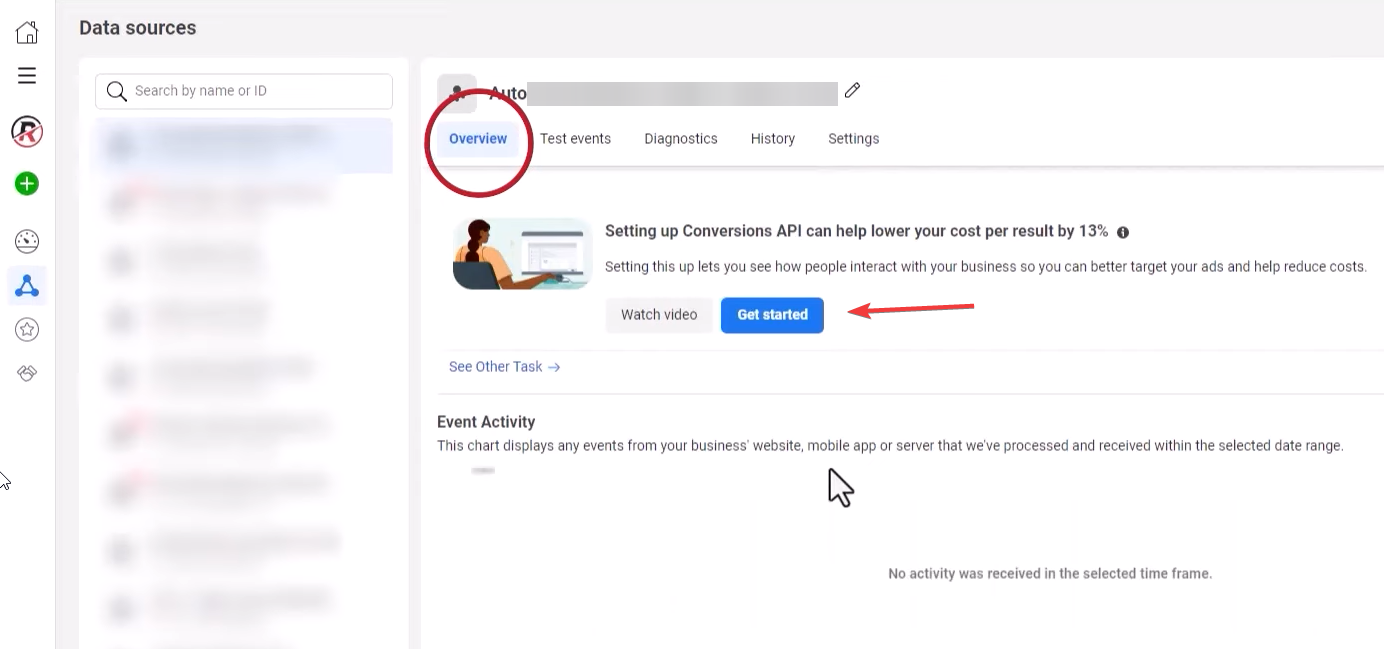1384x649 pixels.
Task: Click the blue Get started button
Action: pyautogui.click(x=772, y=315)
